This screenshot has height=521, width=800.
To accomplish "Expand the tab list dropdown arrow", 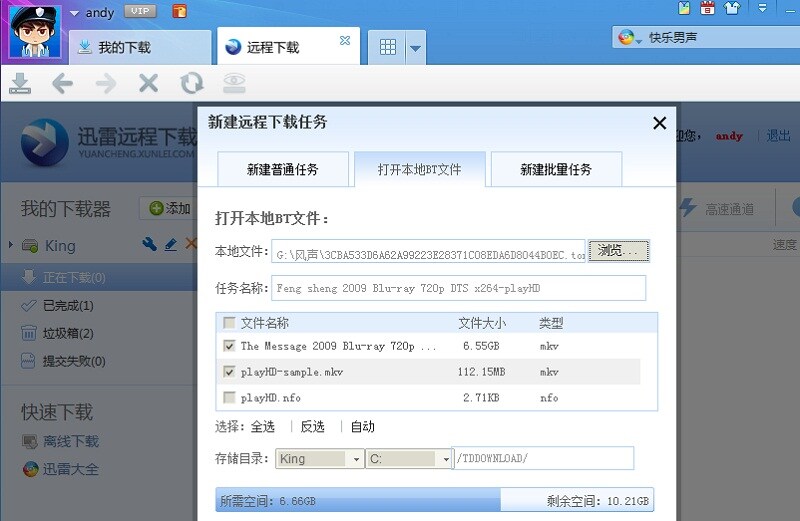I will tap(415, 48).
